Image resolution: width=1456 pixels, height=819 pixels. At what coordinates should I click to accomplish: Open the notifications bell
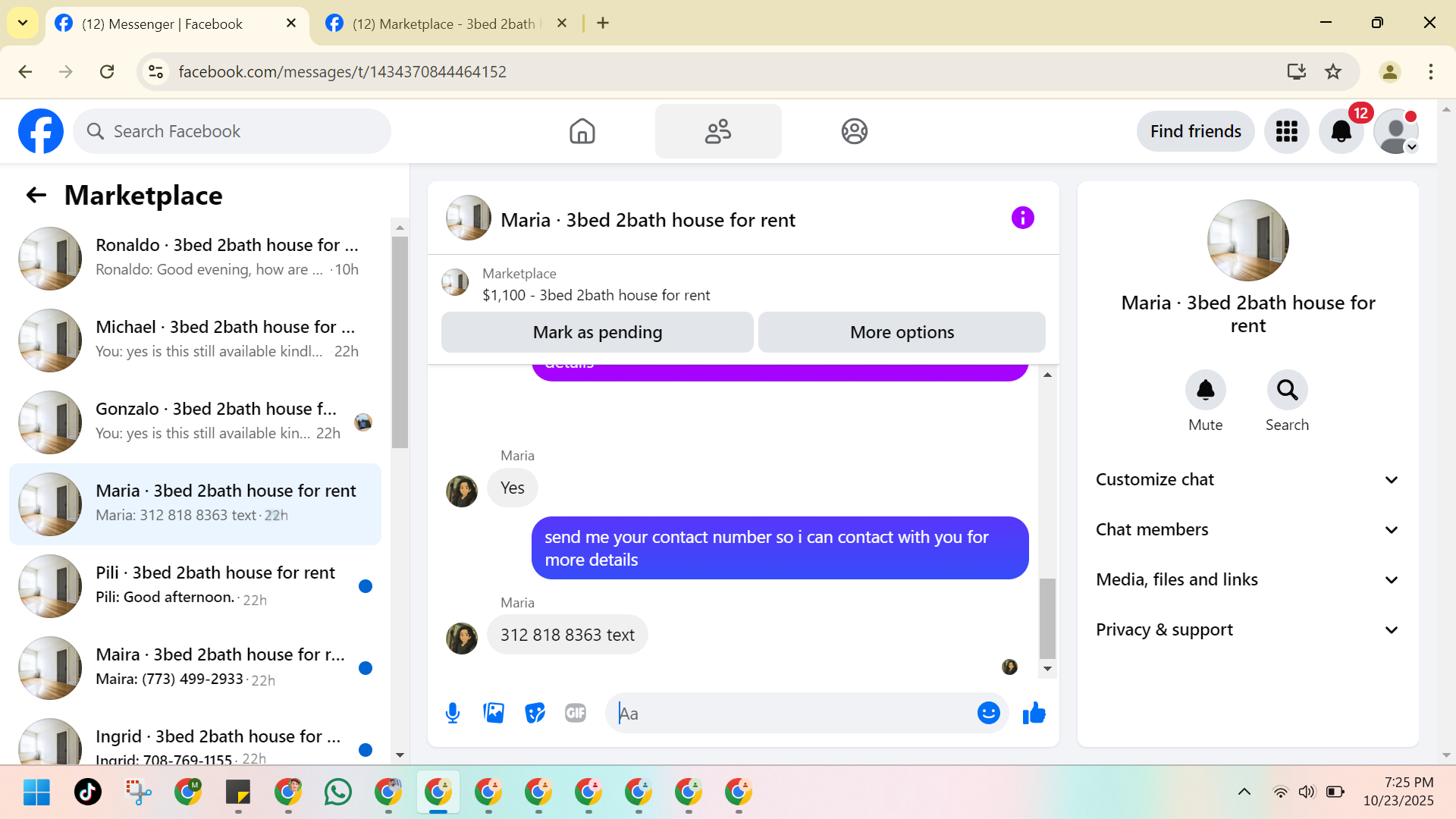tap(1341, 131)
